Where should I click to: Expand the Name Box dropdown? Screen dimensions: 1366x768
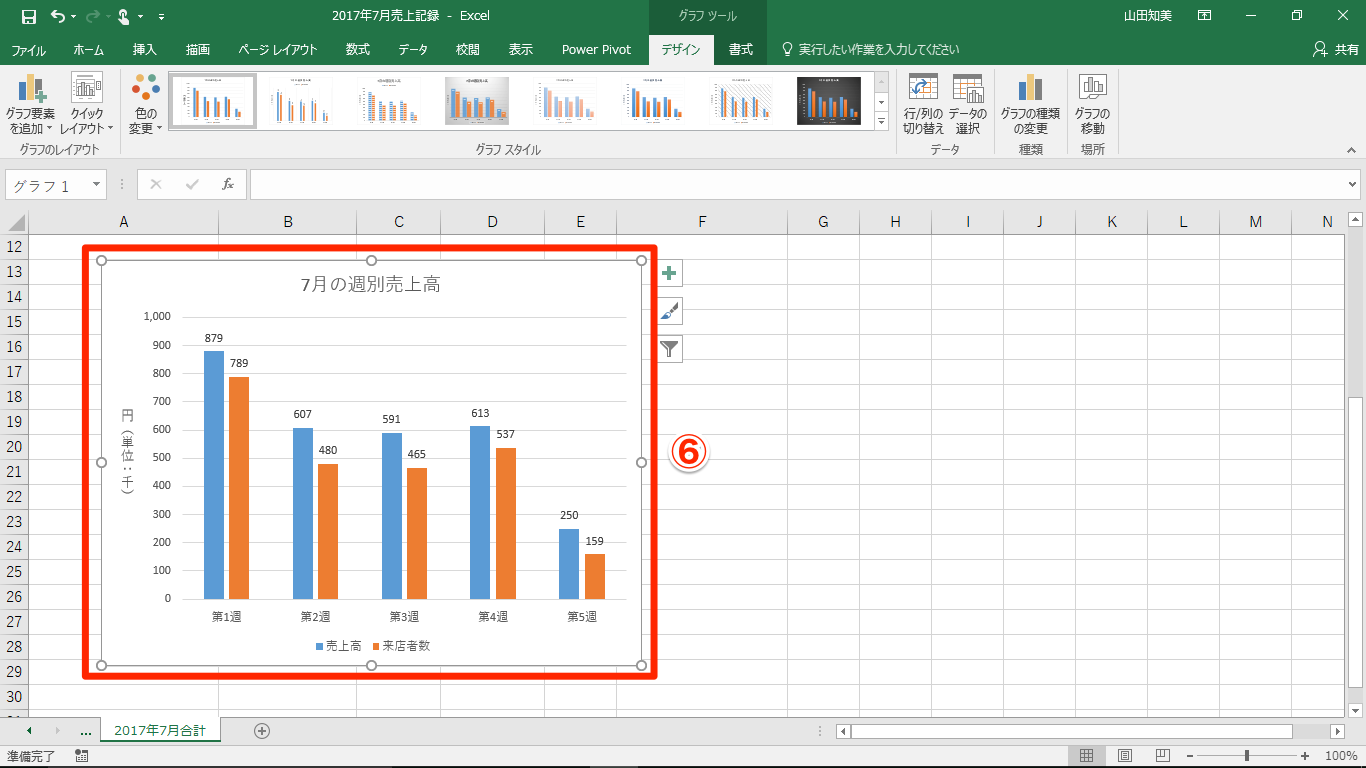point(96,185)
